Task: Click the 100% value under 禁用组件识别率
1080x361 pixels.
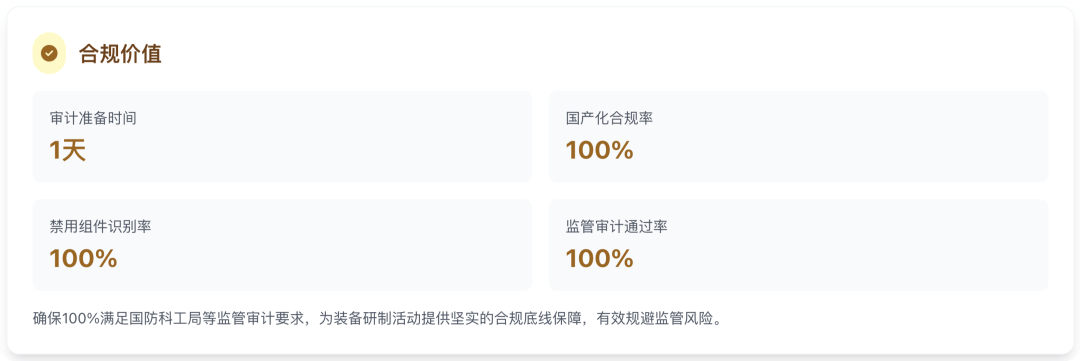Action: (83, 258)
